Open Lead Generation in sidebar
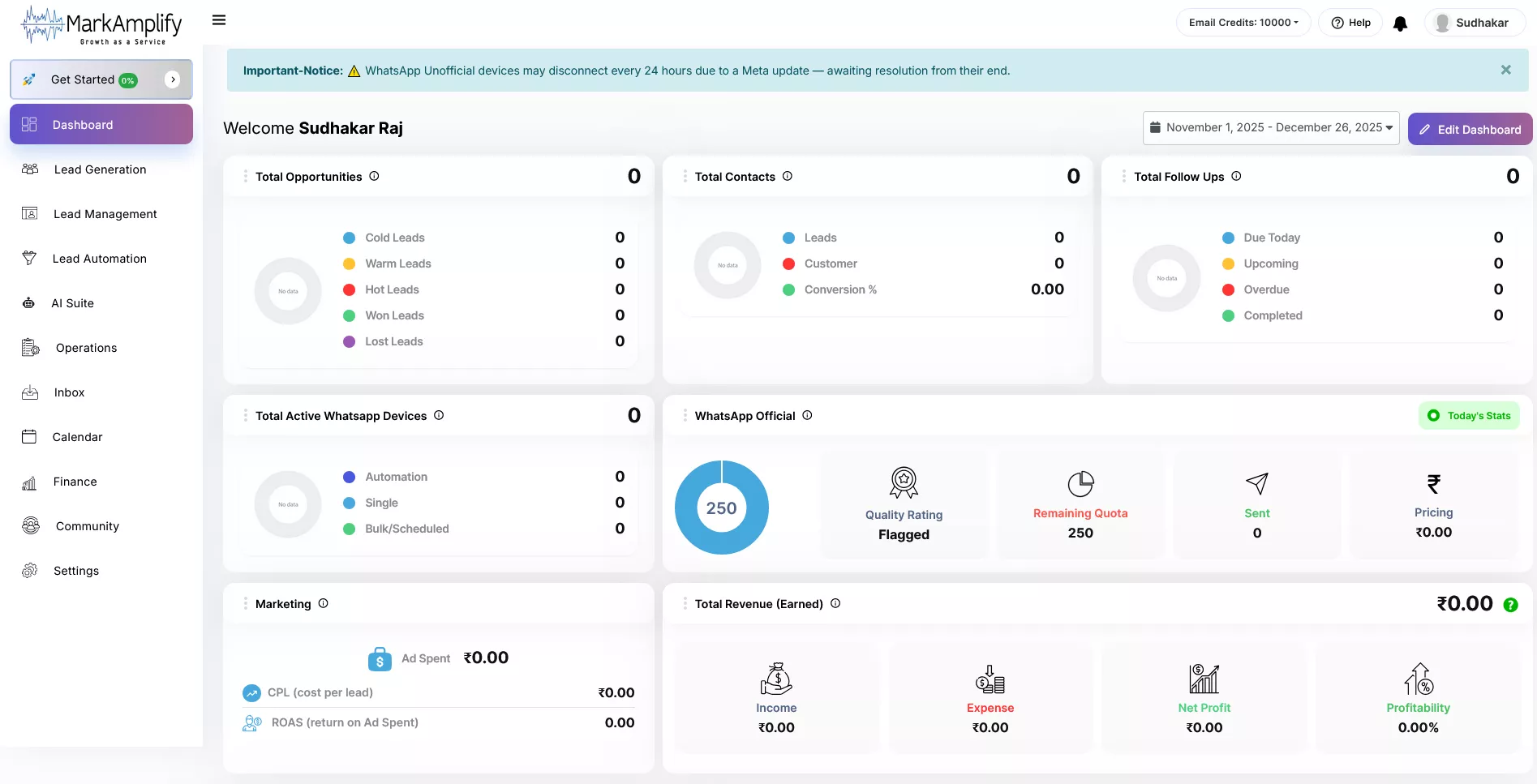1537x784 pixels. (x=100, y=169)
